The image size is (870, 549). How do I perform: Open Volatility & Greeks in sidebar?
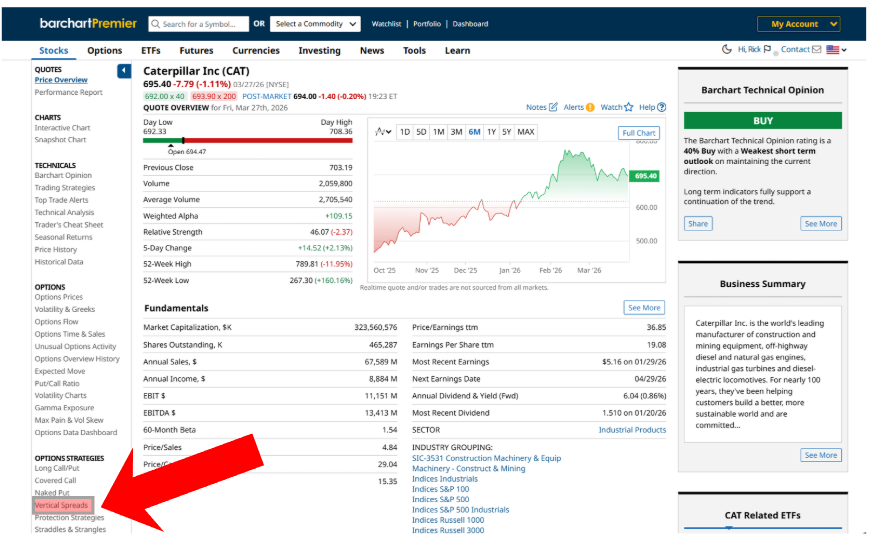[64, 309]
